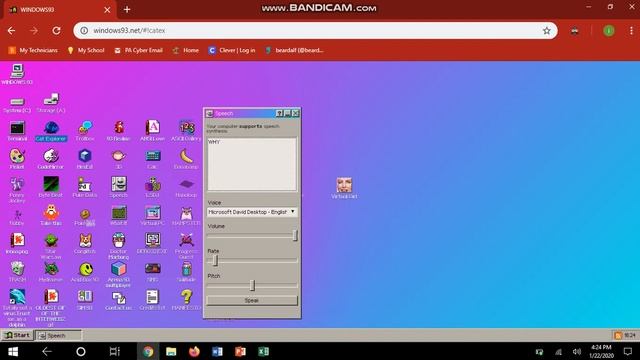Open the Cat Explorer desktop icon
Screen dimensions: 640x360
click(x=51, y=131)
